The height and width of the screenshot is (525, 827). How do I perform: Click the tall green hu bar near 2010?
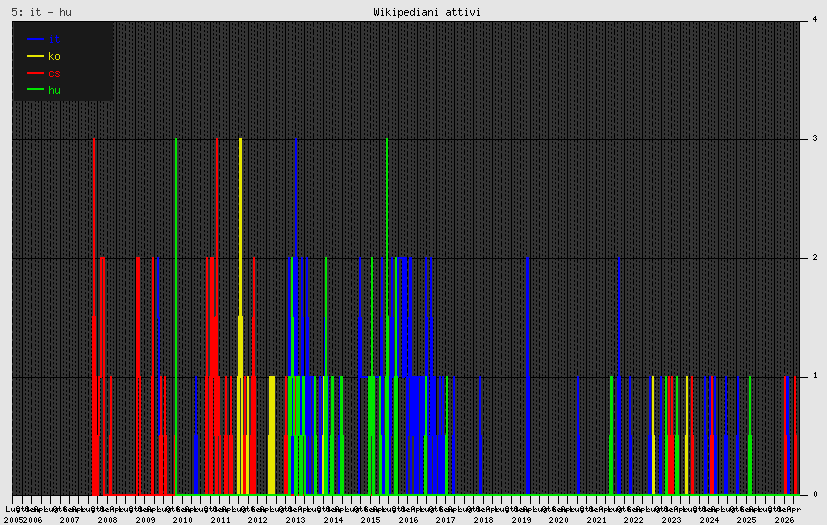tap(176, 317)
